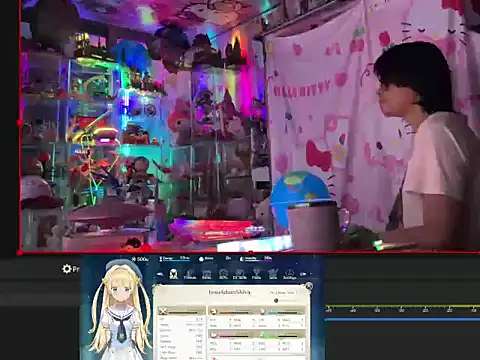Click the currency coin icon showing 500c
480x360 pixels.
[x=134, y=259]
